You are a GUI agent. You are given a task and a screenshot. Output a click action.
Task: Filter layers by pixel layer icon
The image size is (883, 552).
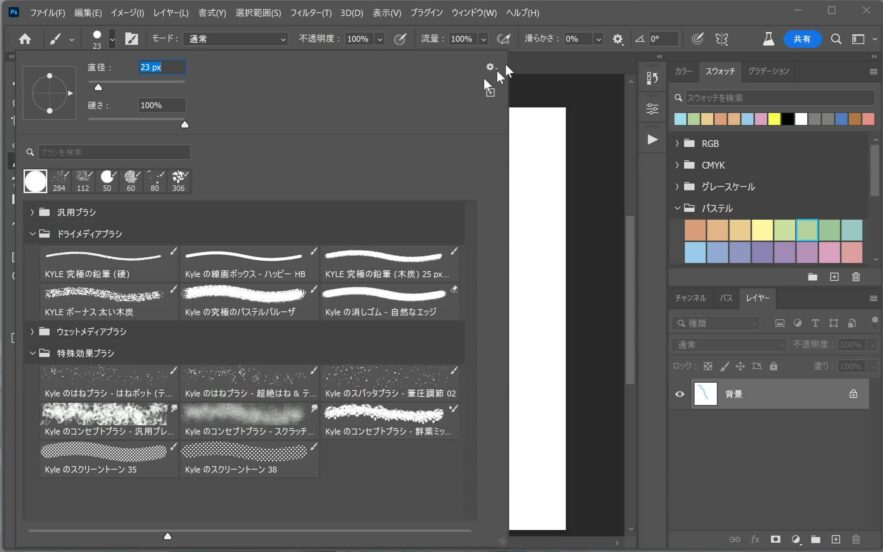(x=779, y=323)
